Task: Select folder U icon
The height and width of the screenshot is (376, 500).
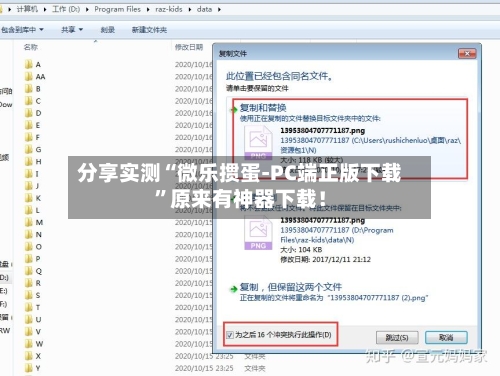Action: pos(29,319)
